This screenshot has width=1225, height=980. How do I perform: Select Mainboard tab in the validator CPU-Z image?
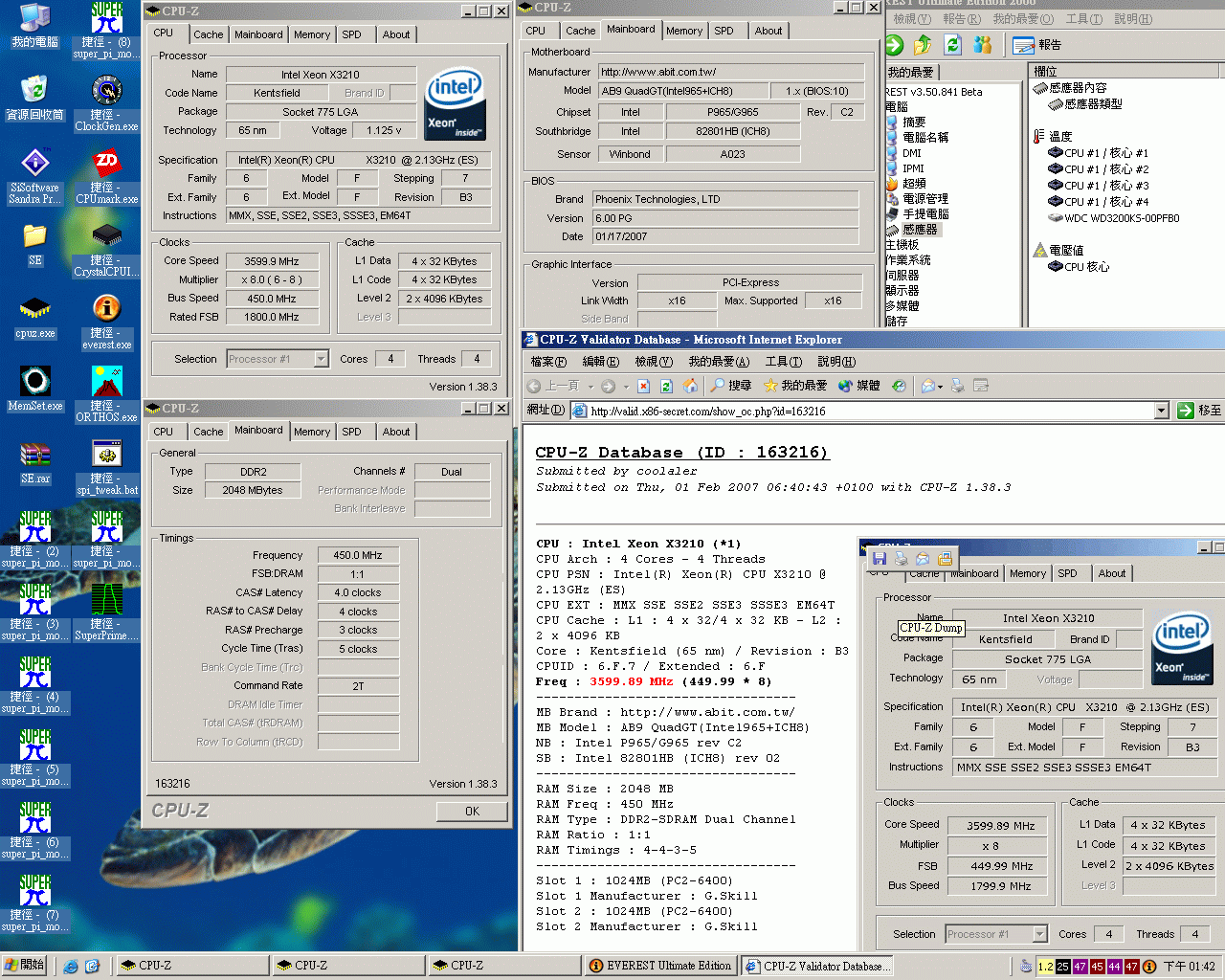pyautogui.click(x=974, y=573)
